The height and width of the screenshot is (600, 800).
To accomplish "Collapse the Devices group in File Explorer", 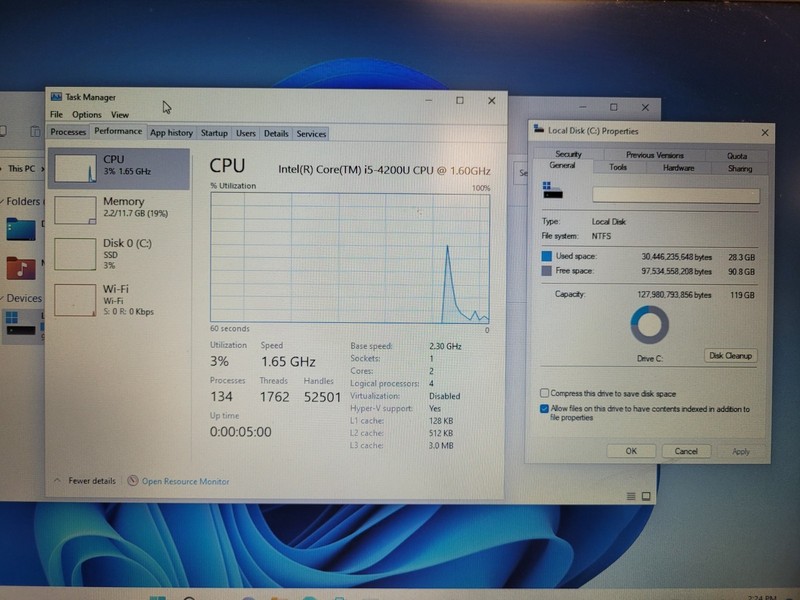I will click(3, 298).
